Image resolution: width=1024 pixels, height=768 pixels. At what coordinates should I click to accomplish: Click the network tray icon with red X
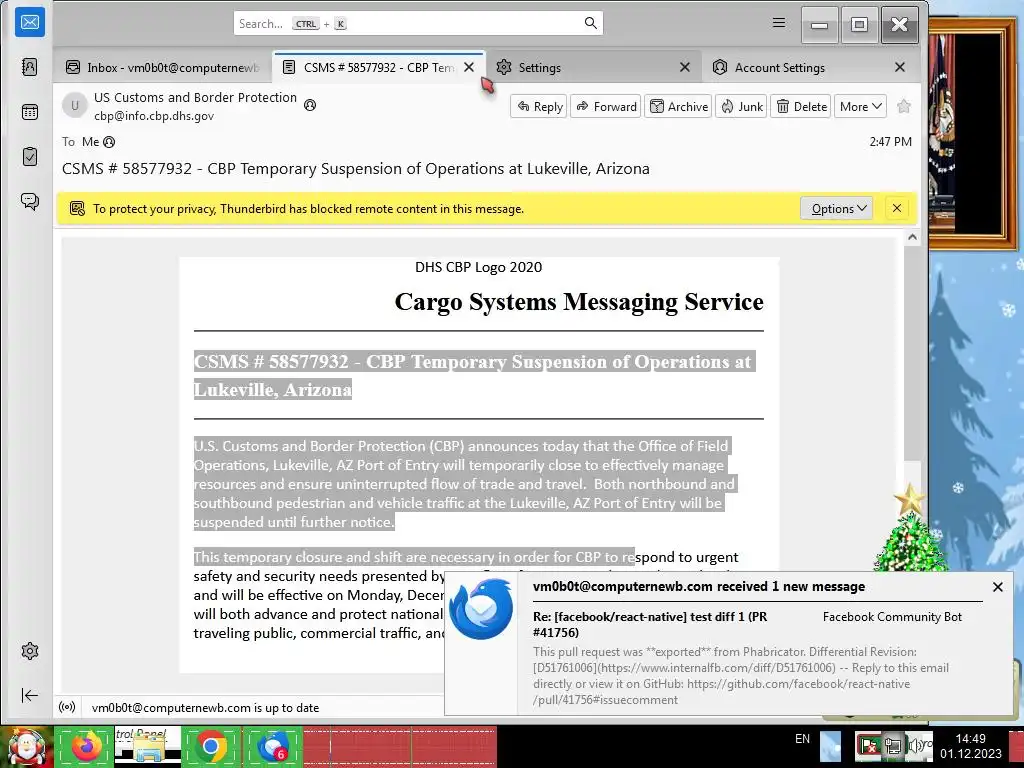point(869,745)
